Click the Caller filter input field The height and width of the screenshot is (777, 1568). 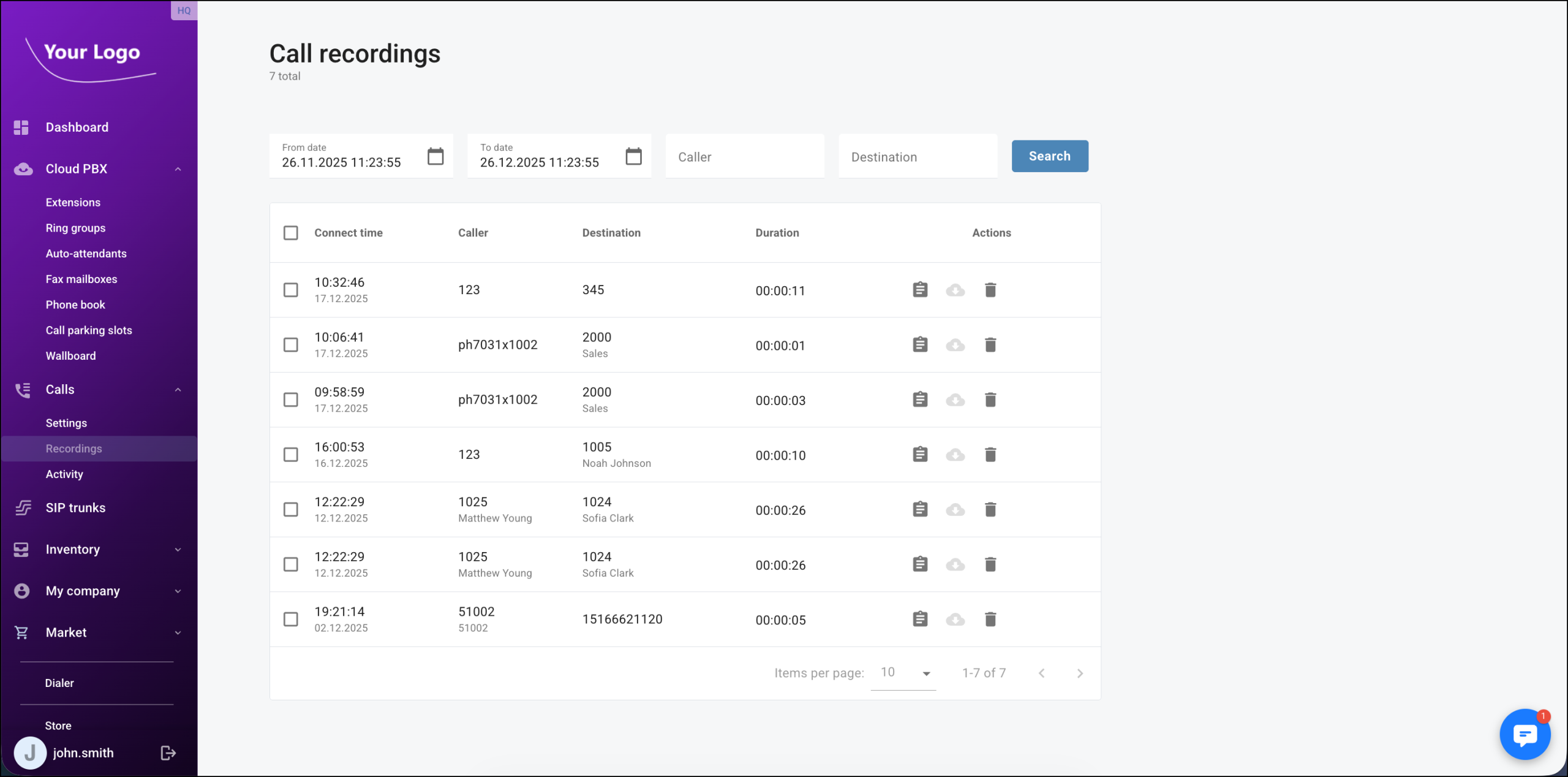tap(744, 157)
